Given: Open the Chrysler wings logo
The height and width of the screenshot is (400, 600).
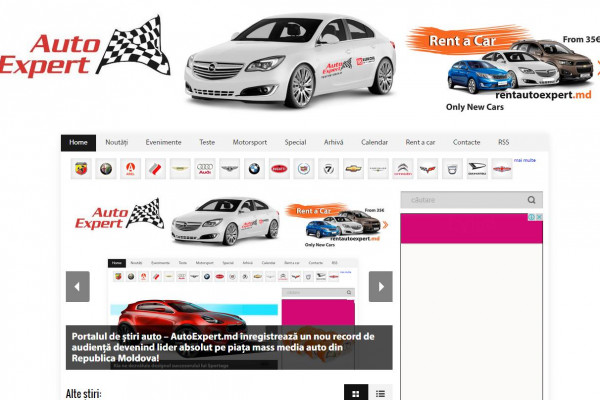Looking at the screenshot, I should [x=378, y=168].
